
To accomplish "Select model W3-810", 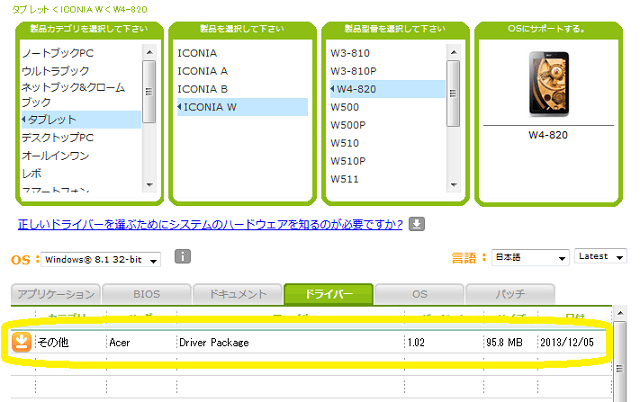I will click(350, 53).
